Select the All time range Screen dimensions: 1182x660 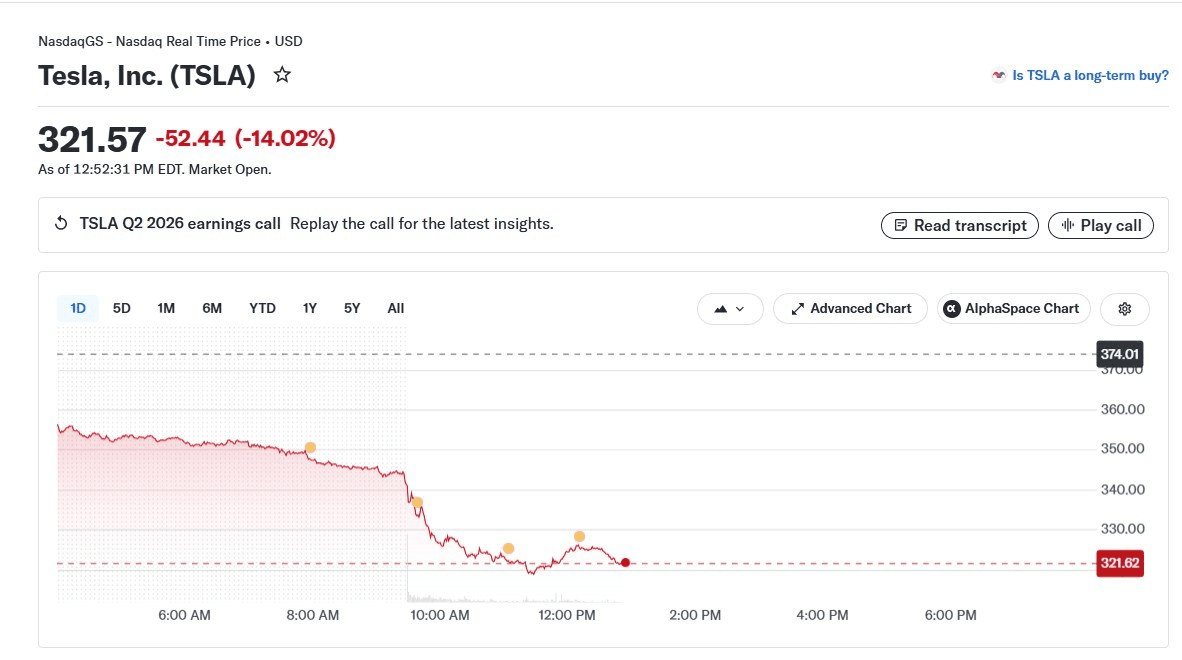(x=396, y=308)
